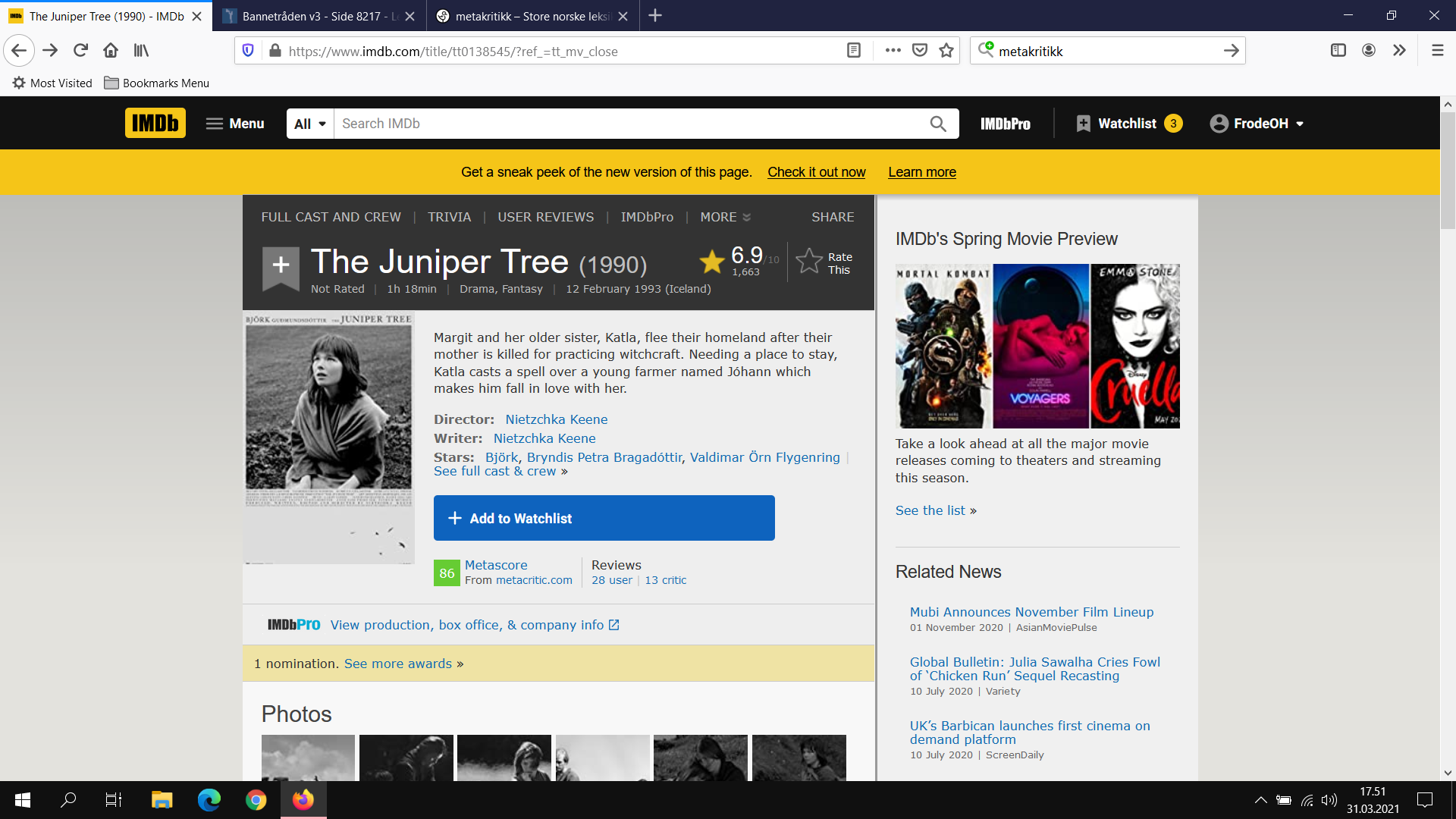The height and width of the screenshot is (819, 1456).
Task: Open USER REVIEWS section link
Action: (x=545, y=217)
